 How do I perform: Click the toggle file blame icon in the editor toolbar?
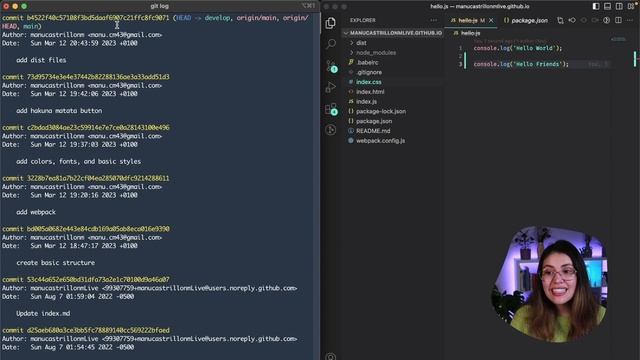point(607,20)
